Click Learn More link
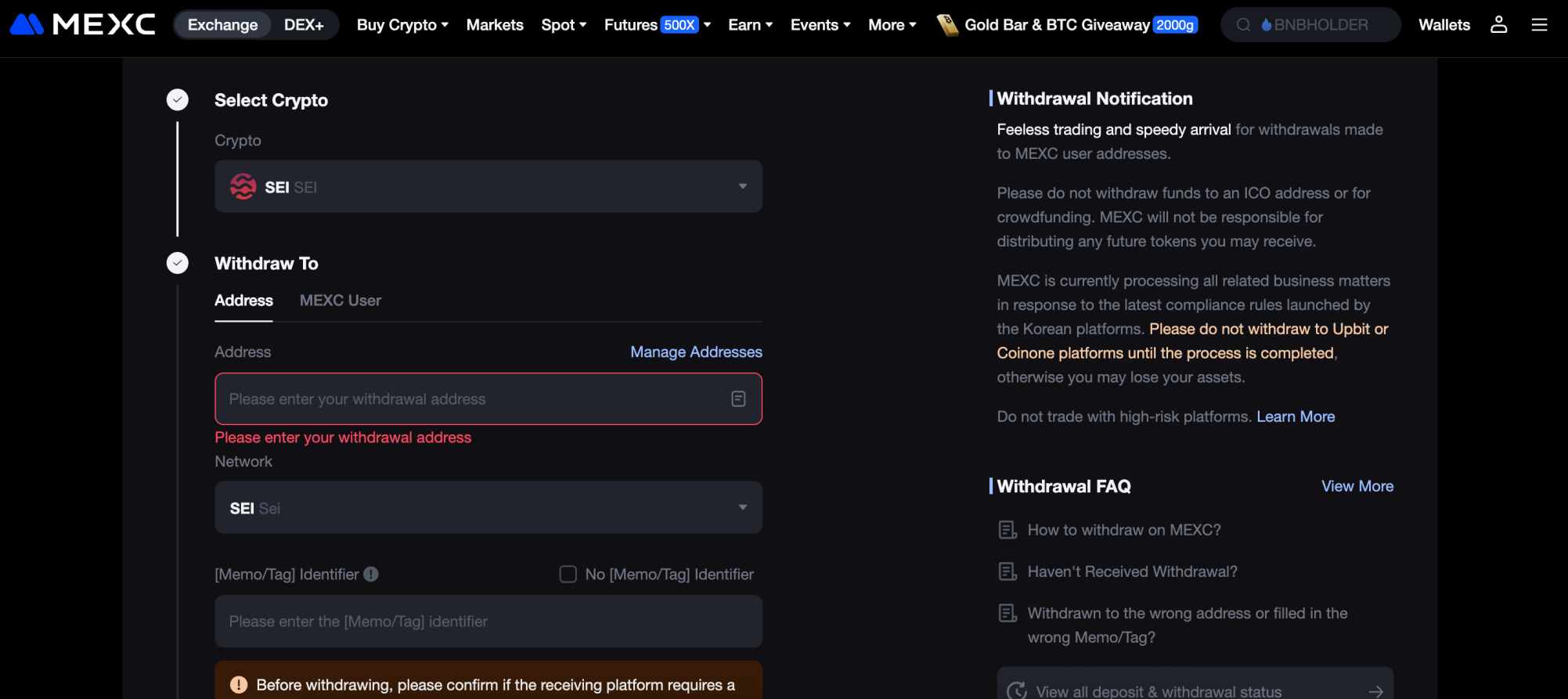The image size is (1568, 699). pyautogui.click(x=1296, y=416)
